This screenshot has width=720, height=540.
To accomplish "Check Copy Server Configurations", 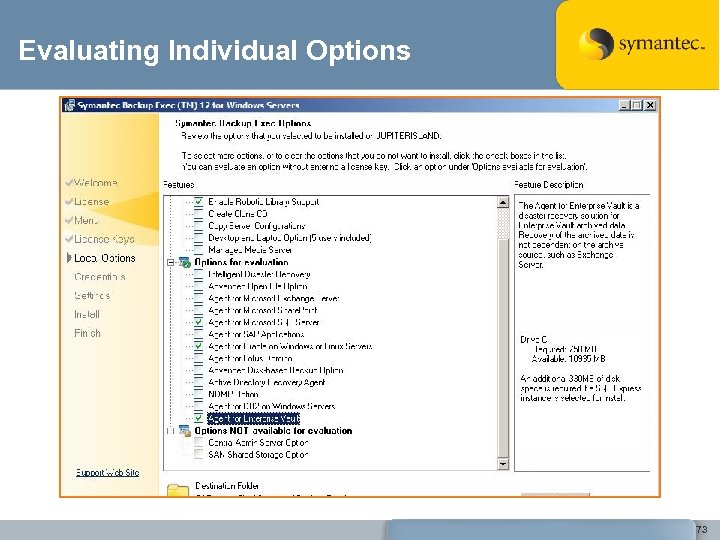I will (198, 226).
